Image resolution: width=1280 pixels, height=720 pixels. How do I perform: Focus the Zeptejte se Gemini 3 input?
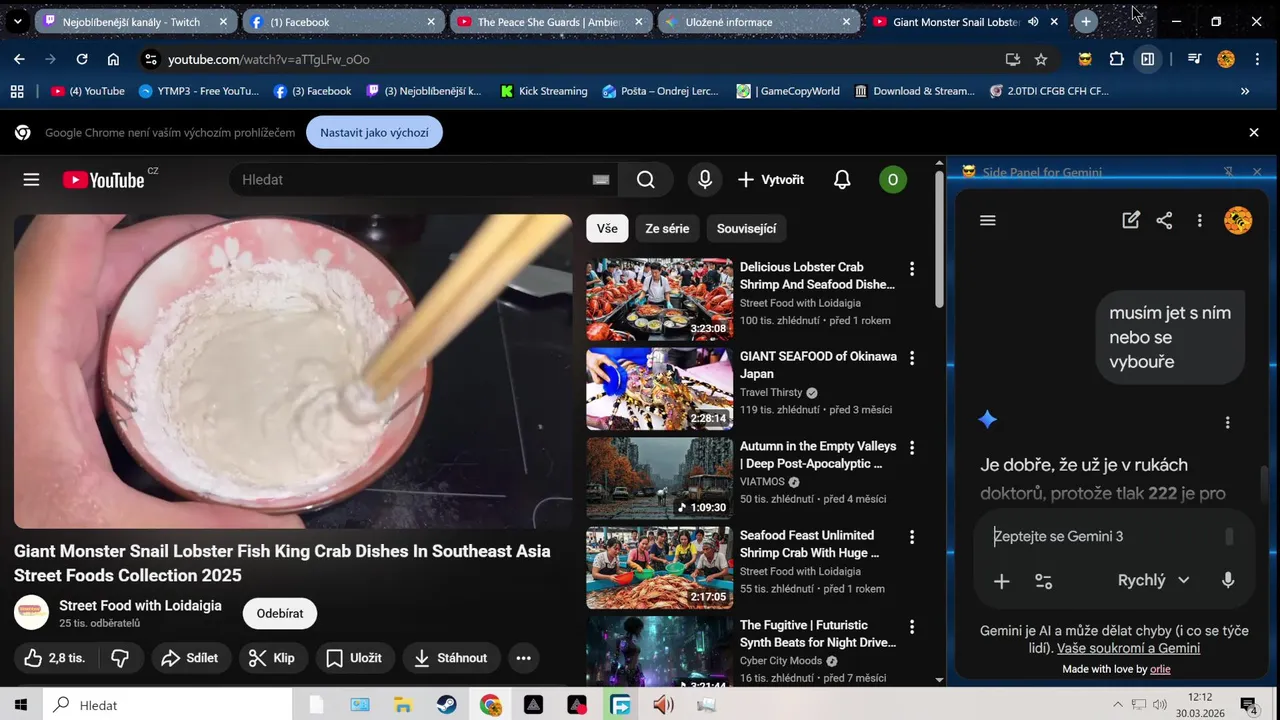pos(1105,536)
